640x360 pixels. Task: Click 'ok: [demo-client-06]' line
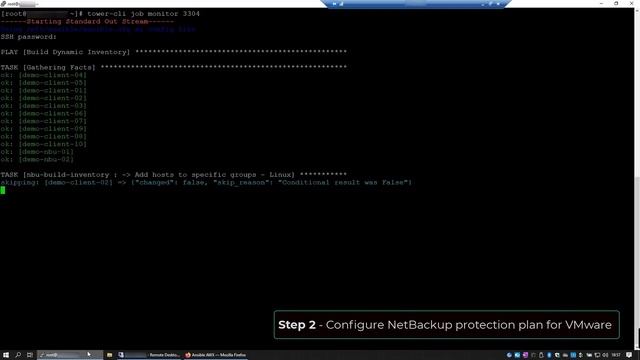coord(43,113)
